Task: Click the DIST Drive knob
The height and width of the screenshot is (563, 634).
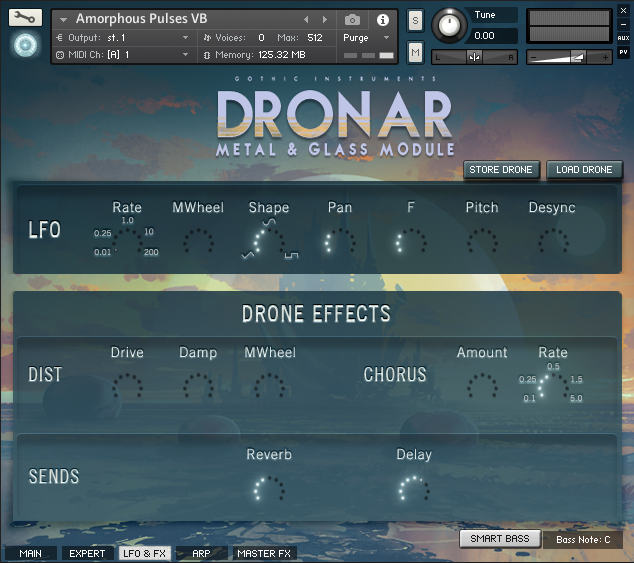Action: [x=127, y=387]
